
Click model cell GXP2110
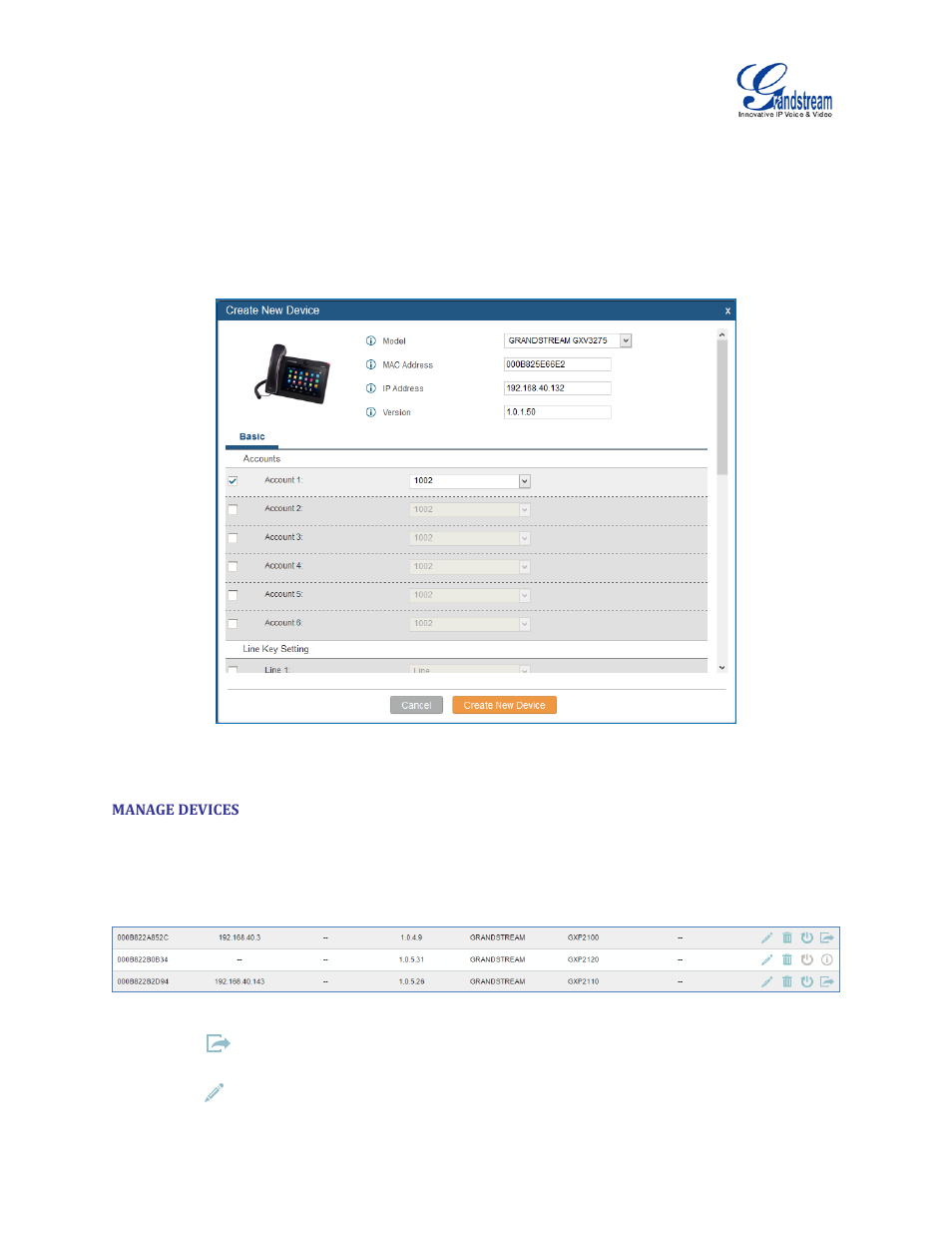[x=584, y=981]
